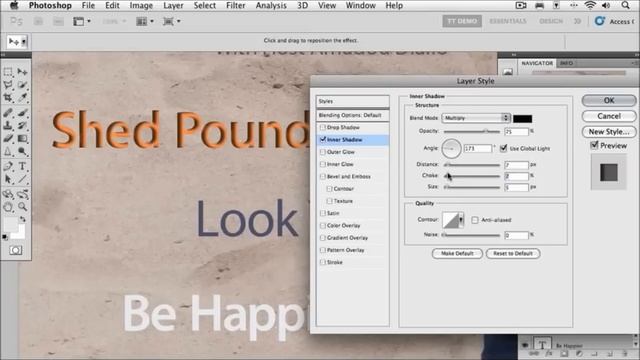Select the Brush tool
The image size is (640, 360).
(x=22, y=113)
